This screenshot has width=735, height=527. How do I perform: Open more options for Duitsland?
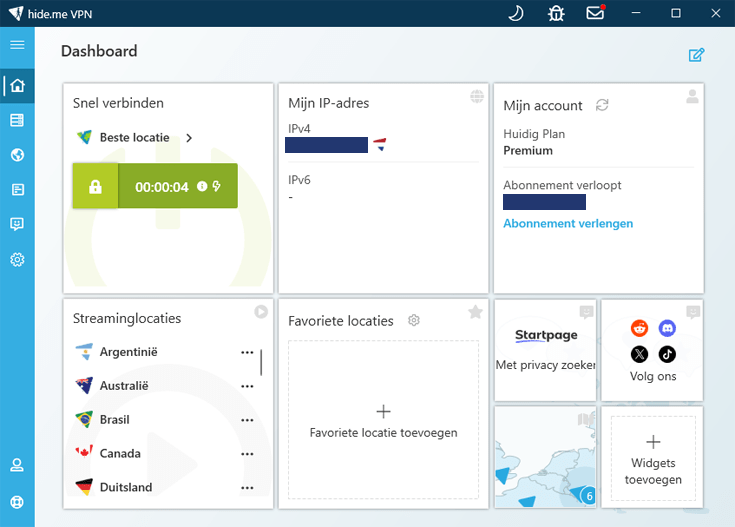(247, 488)
